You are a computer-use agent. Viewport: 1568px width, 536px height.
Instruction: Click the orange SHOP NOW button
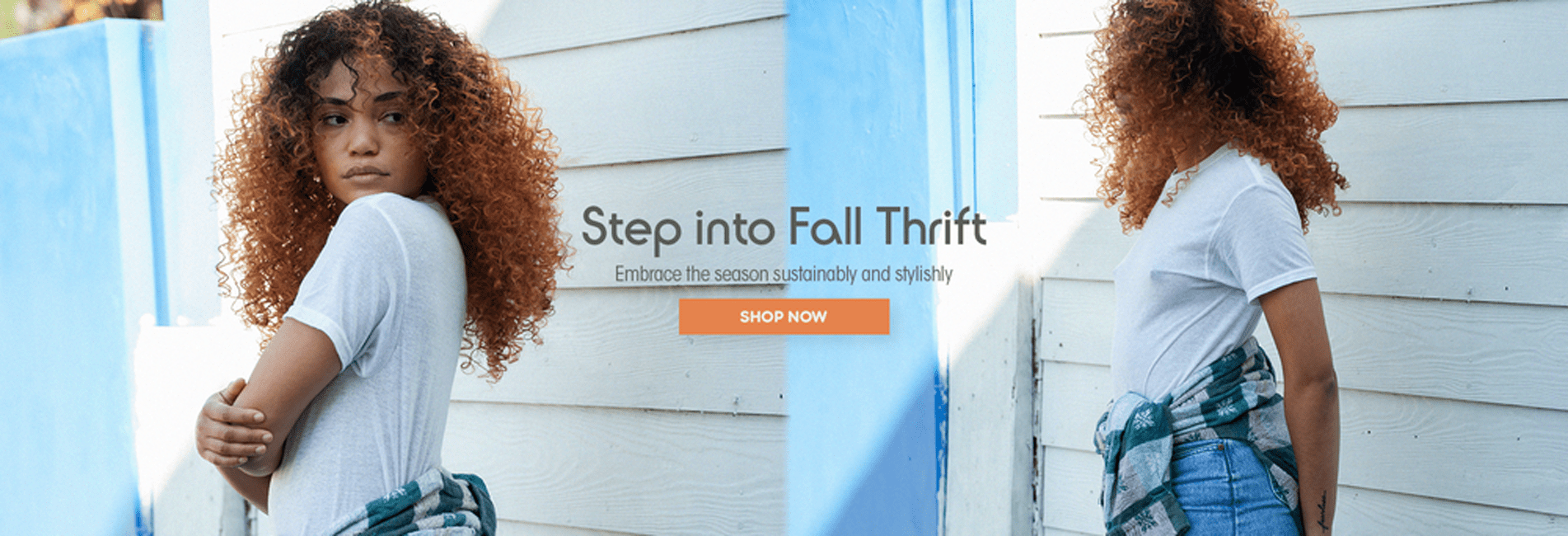(784, 317)
